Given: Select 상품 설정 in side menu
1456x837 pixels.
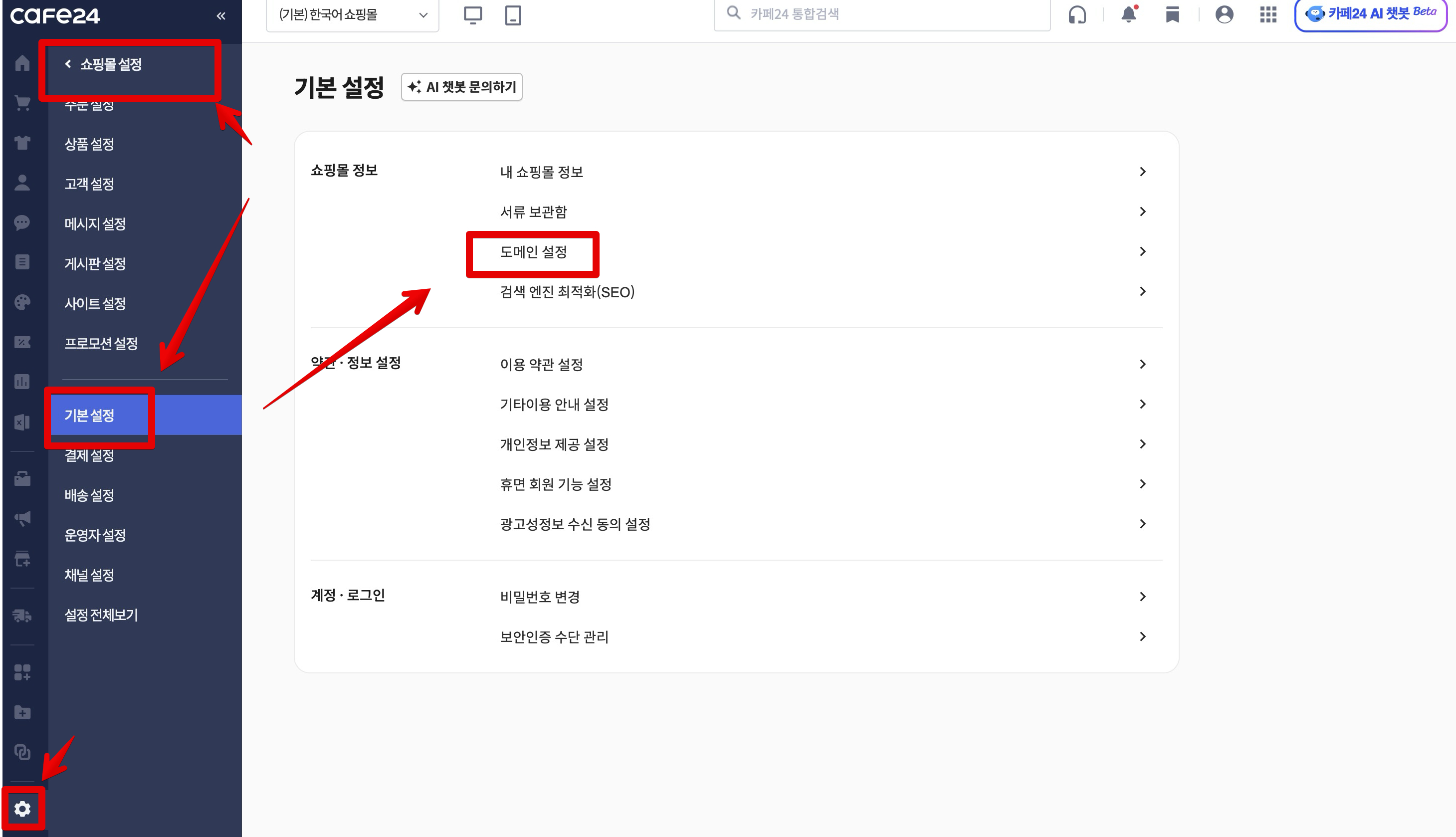Looking at the screenshot, I should coord(89,144).
